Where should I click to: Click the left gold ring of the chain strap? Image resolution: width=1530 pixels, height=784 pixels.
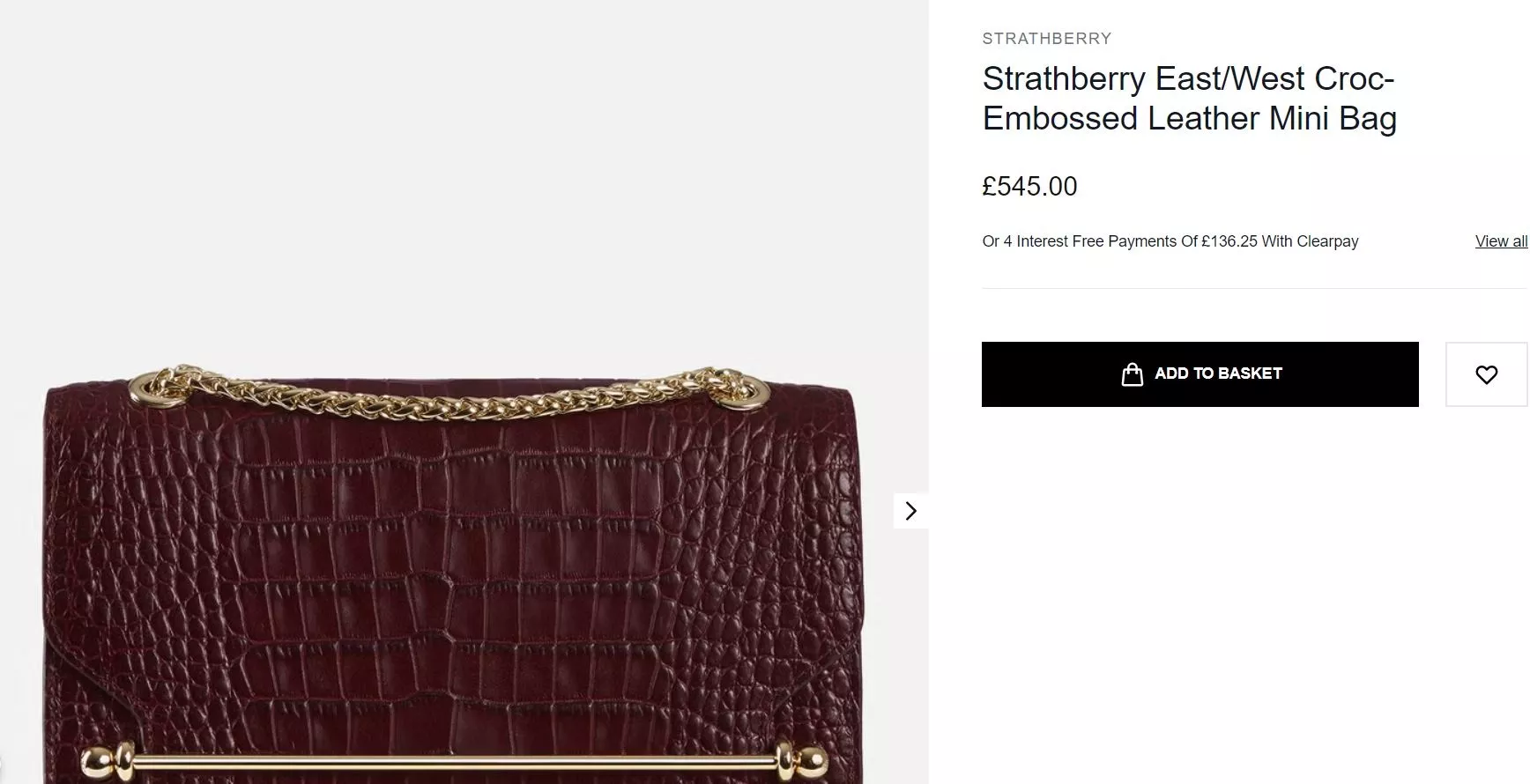point(143,388)
